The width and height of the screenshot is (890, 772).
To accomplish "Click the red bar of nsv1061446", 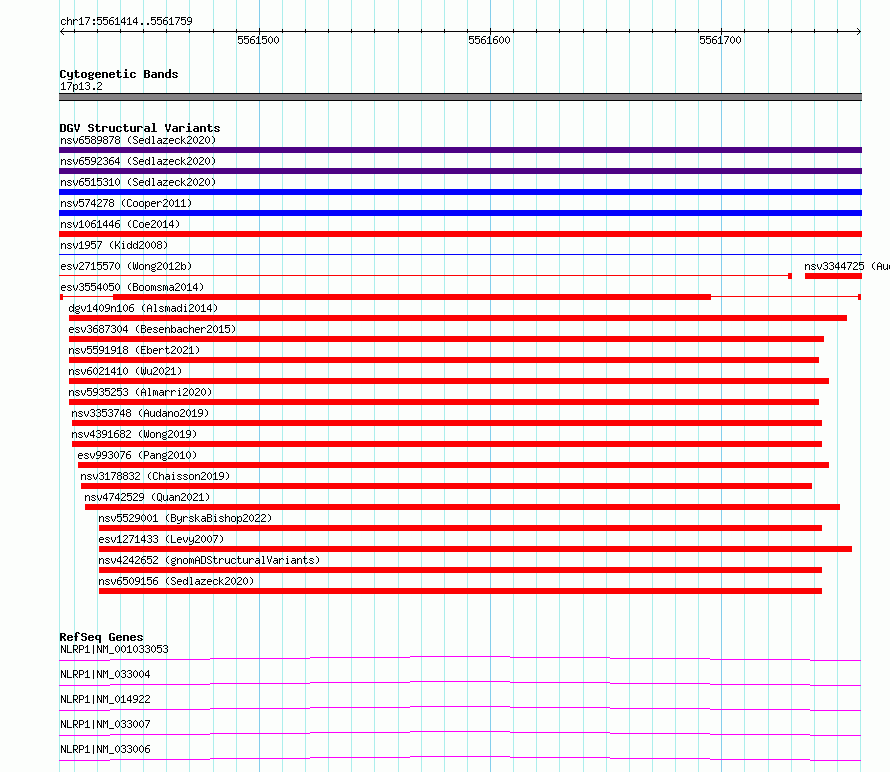I will [x=460, y=234].
